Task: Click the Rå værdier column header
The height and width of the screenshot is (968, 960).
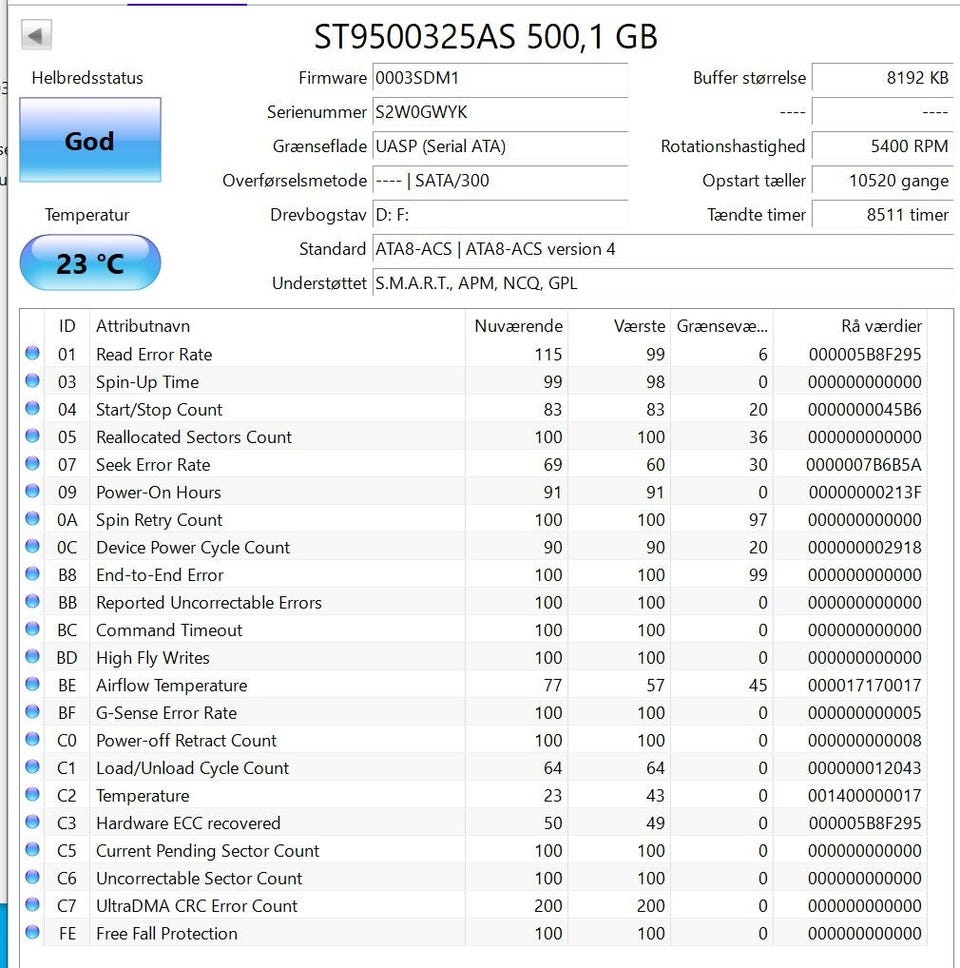Action: (880, 326)
